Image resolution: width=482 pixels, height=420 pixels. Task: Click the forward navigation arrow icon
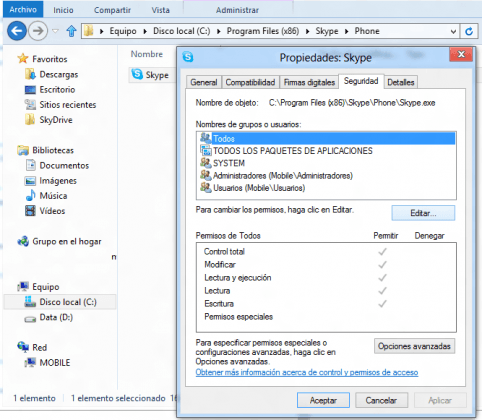38,31
